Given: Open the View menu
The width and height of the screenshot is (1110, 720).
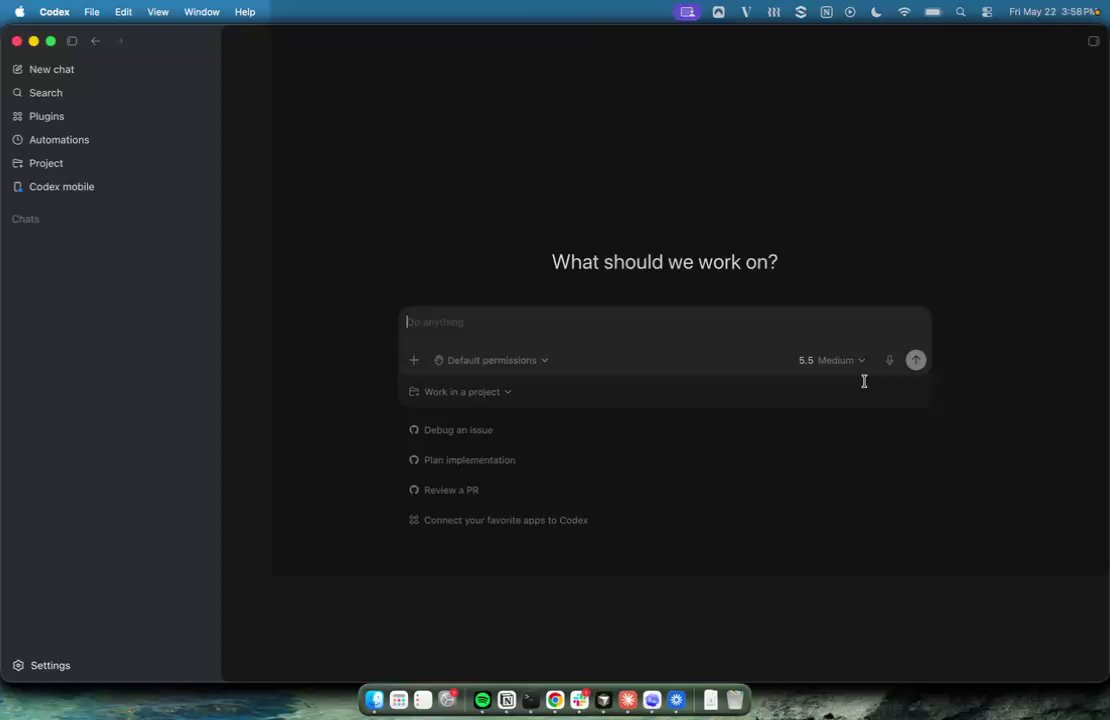Looking at the screenshot, I should 158,12.
